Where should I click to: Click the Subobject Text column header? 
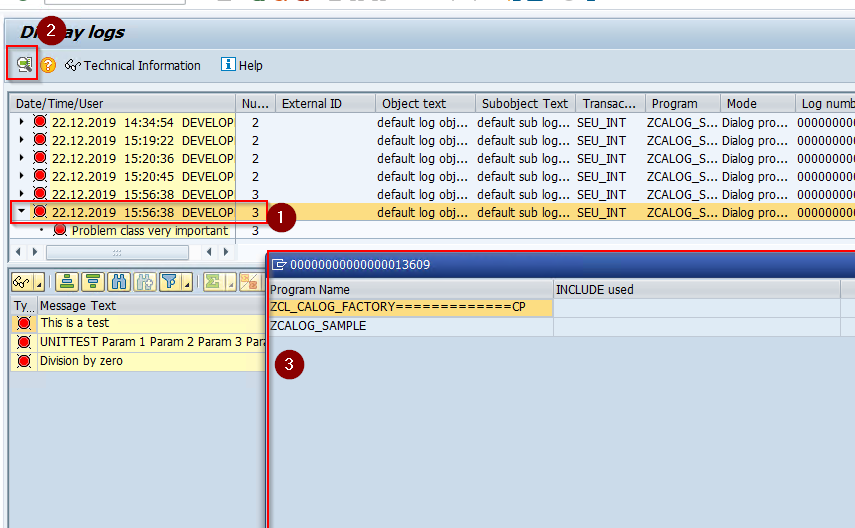coord(526,104)
